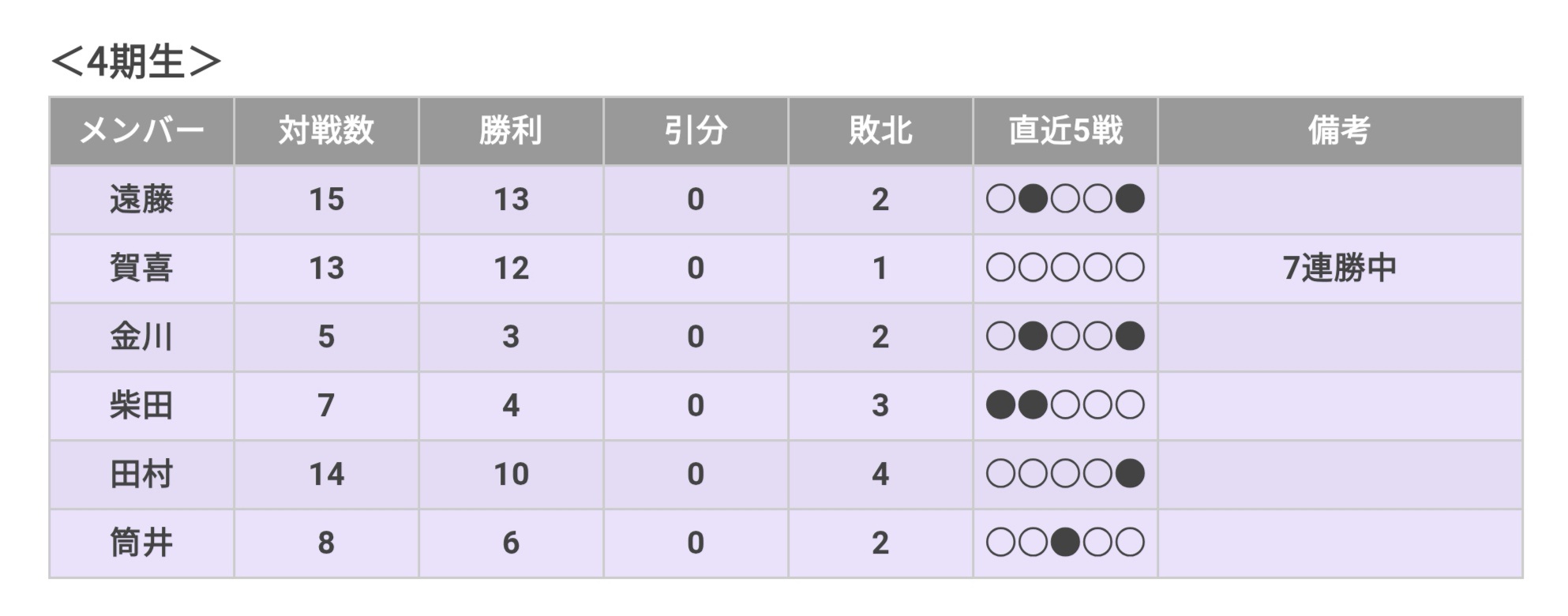Click 田村's win count 10
Viewport: 1568px width, 616px height.
511,475
